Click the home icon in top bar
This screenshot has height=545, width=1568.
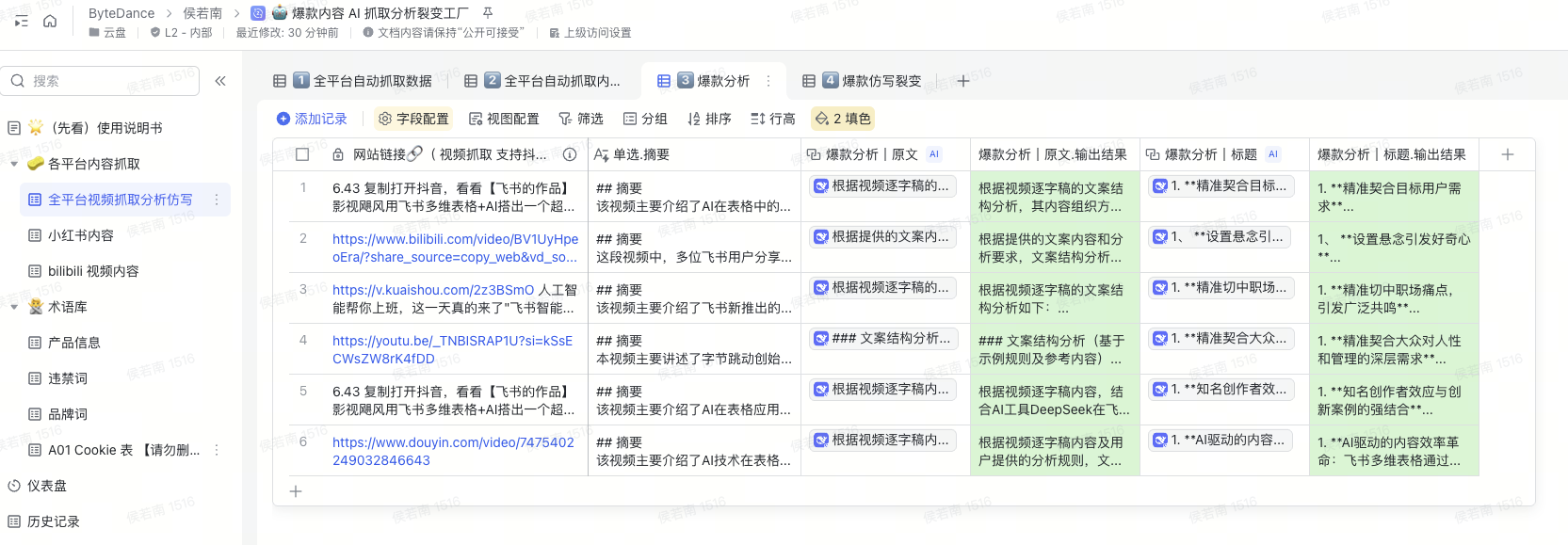[50, 21]
